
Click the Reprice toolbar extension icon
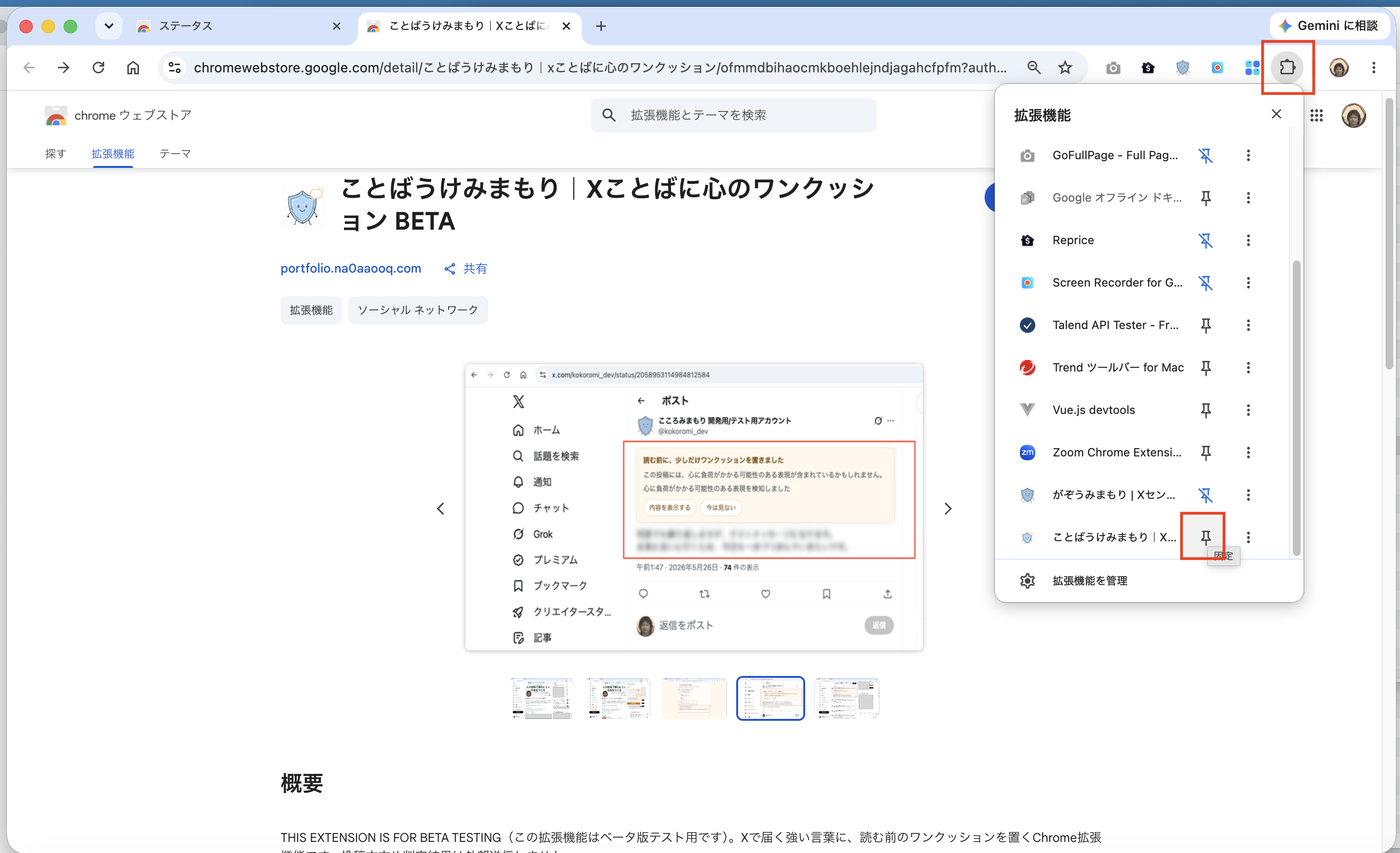point(1148,68)
